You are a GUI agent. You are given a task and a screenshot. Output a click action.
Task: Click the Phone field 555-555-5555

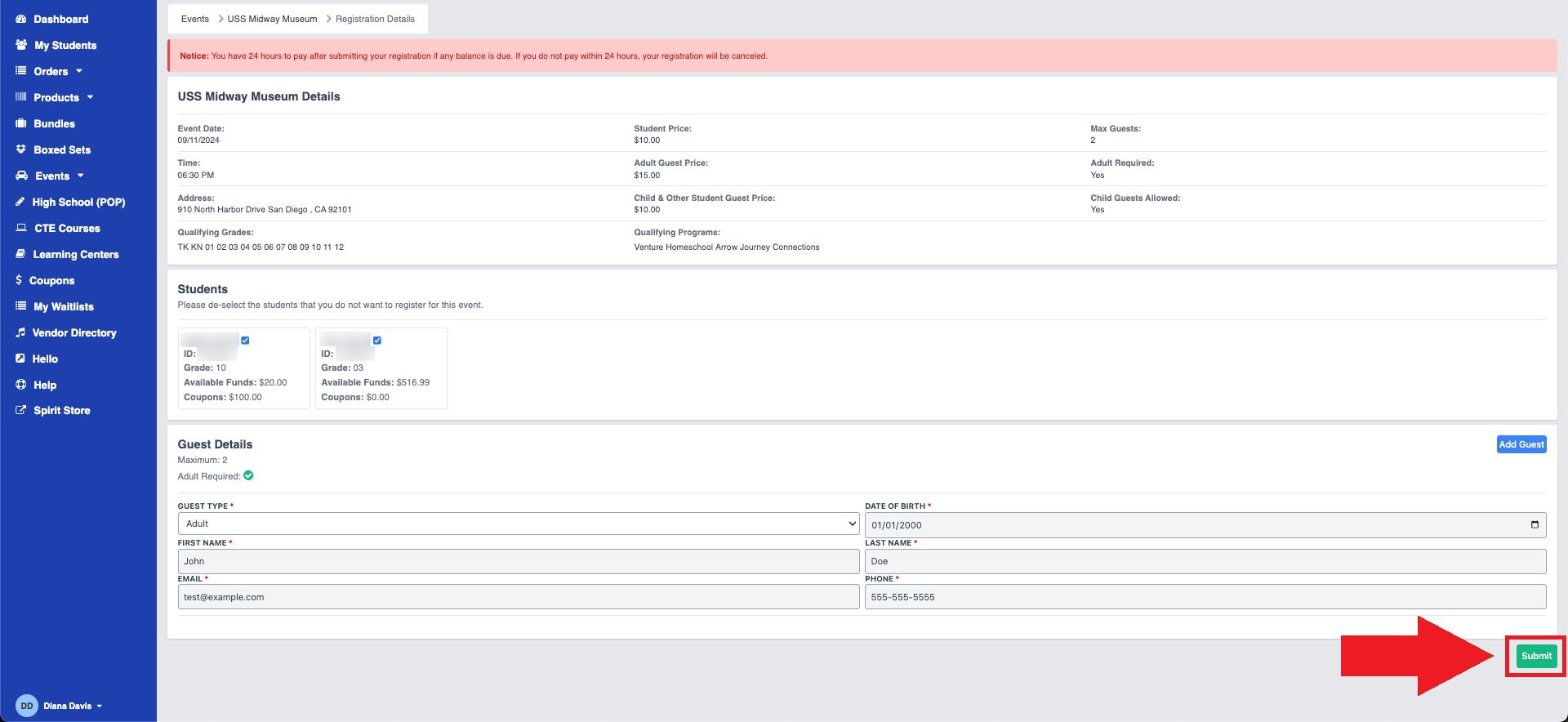point(1205,597)
